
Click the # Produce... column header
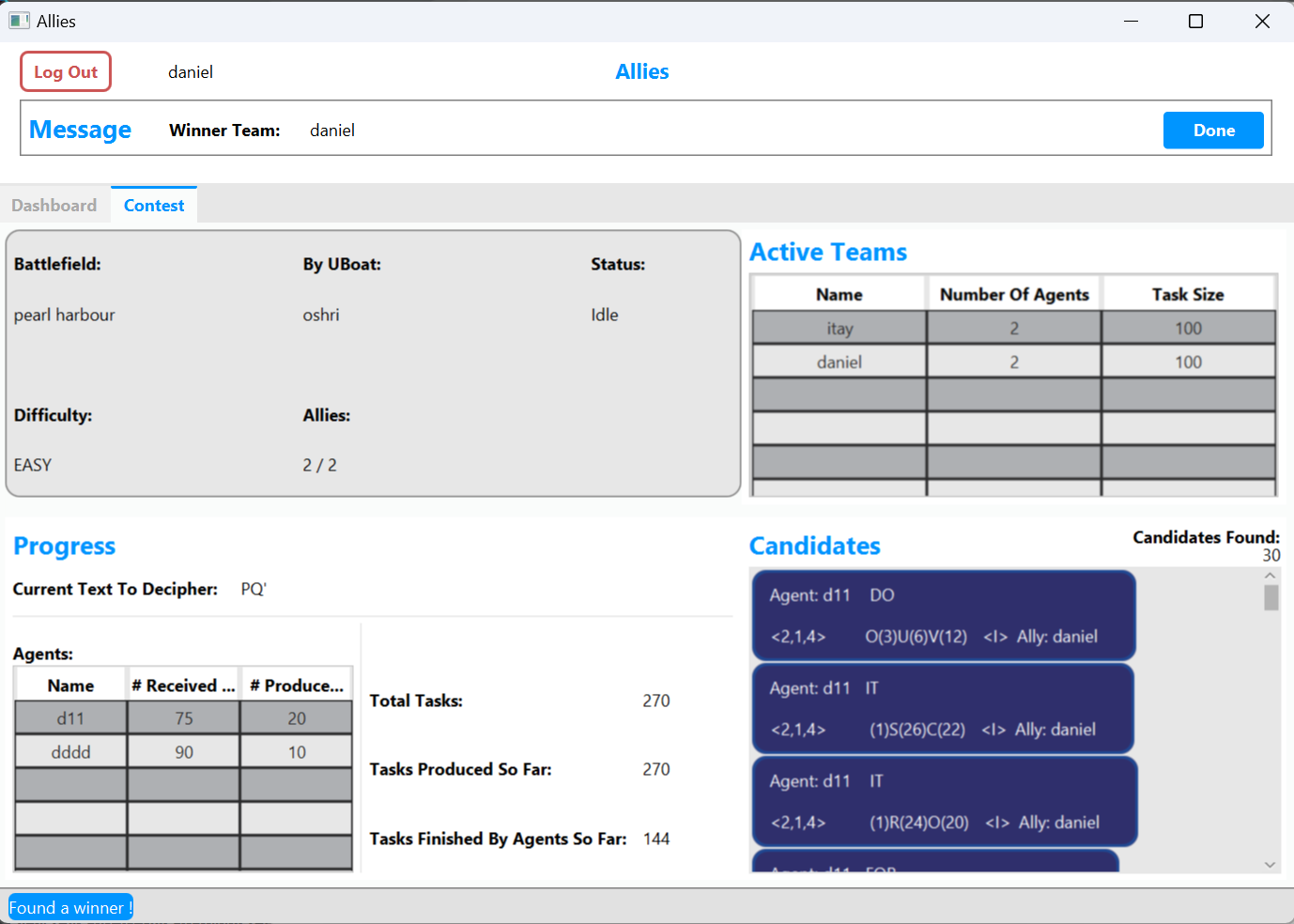297,685
